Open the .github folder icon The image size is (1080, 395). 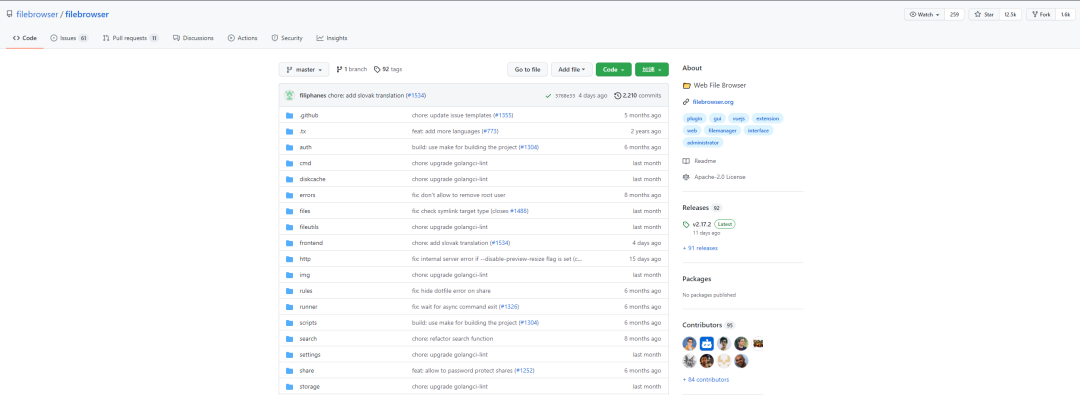click(x=289, y=115)
